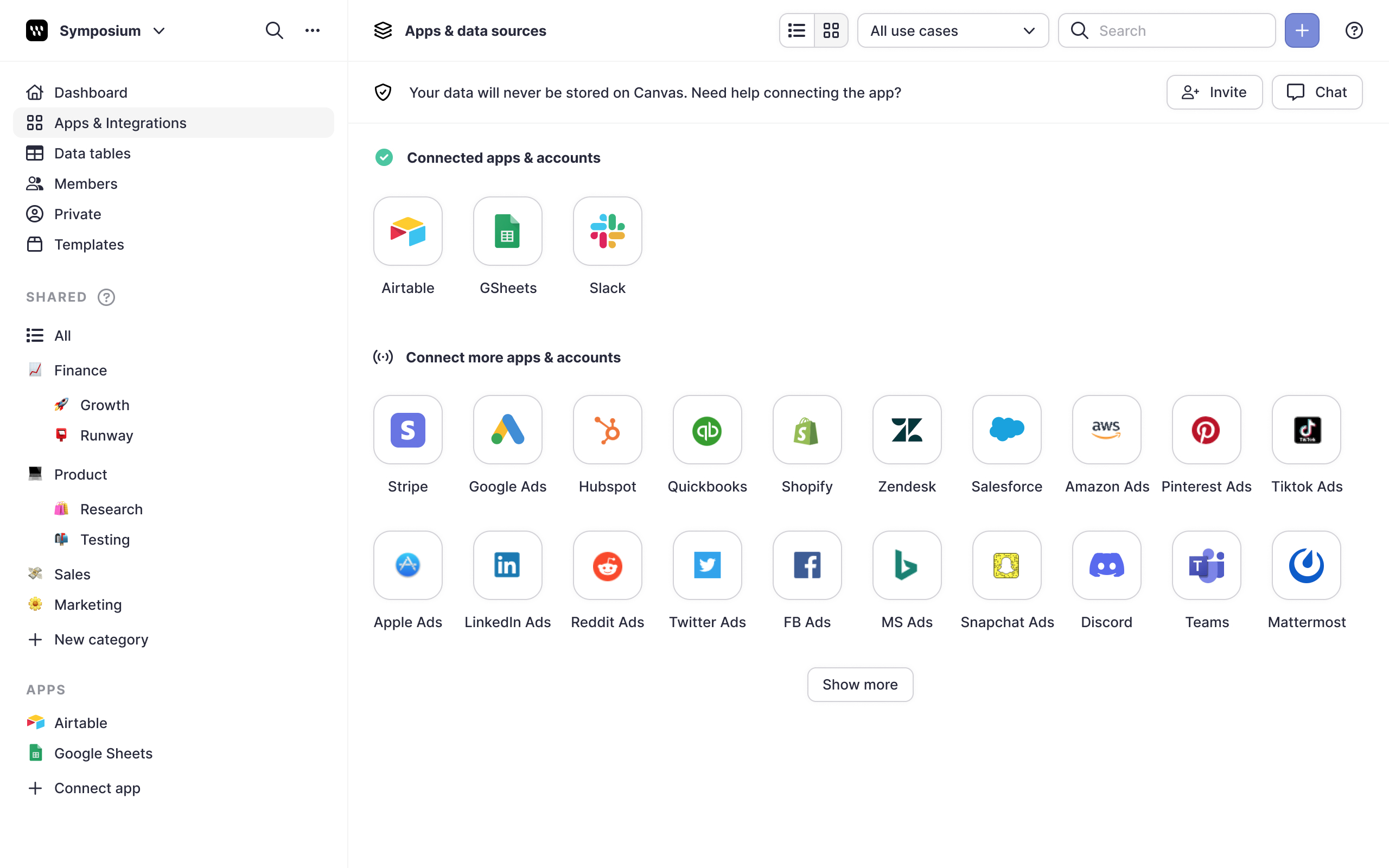Open the Slack connected app tile
The height and width of the screenshot is (868, 1389).
click(607, 231)
